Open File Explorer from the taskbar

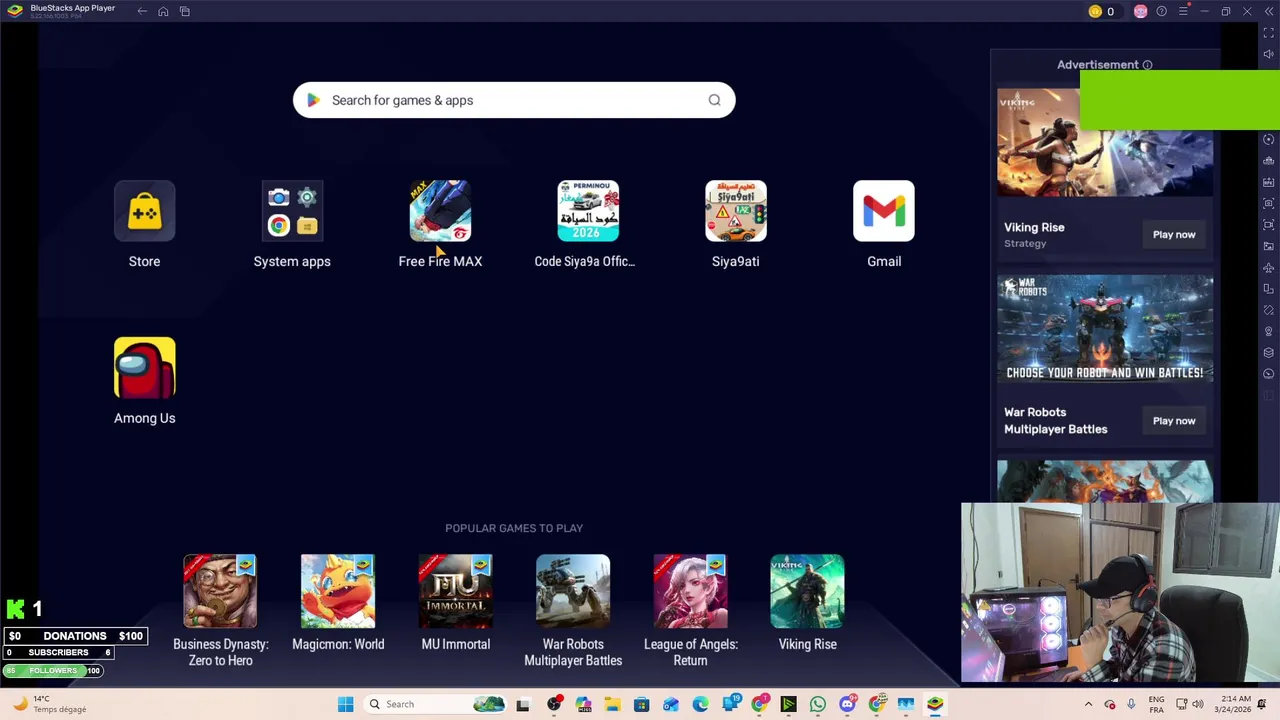(x=612, y=704)
